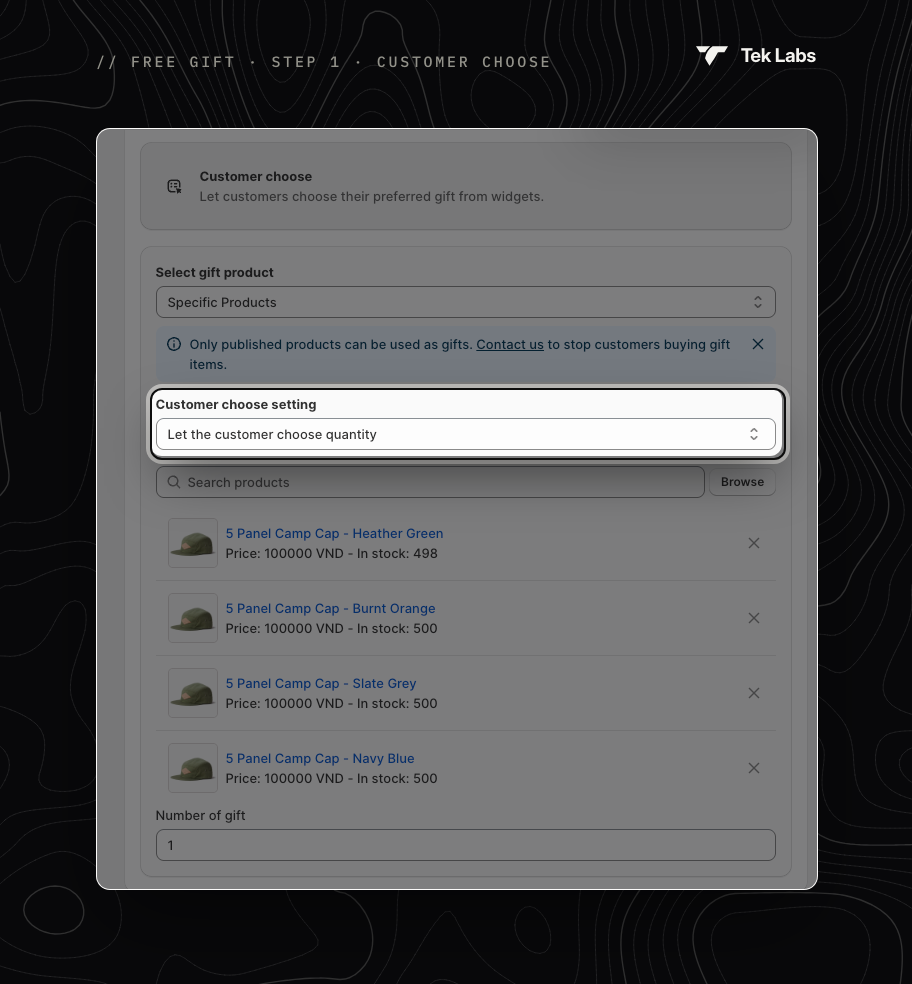Screen dimensions: 912x984
Task: Click the 'Select gift product' label
Action: (x=215, y=272)
